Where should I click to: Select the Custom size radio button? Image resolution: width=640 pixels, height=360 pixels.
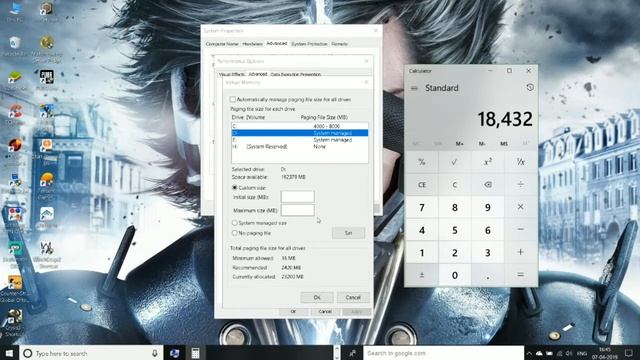click(x=235, y=187)
